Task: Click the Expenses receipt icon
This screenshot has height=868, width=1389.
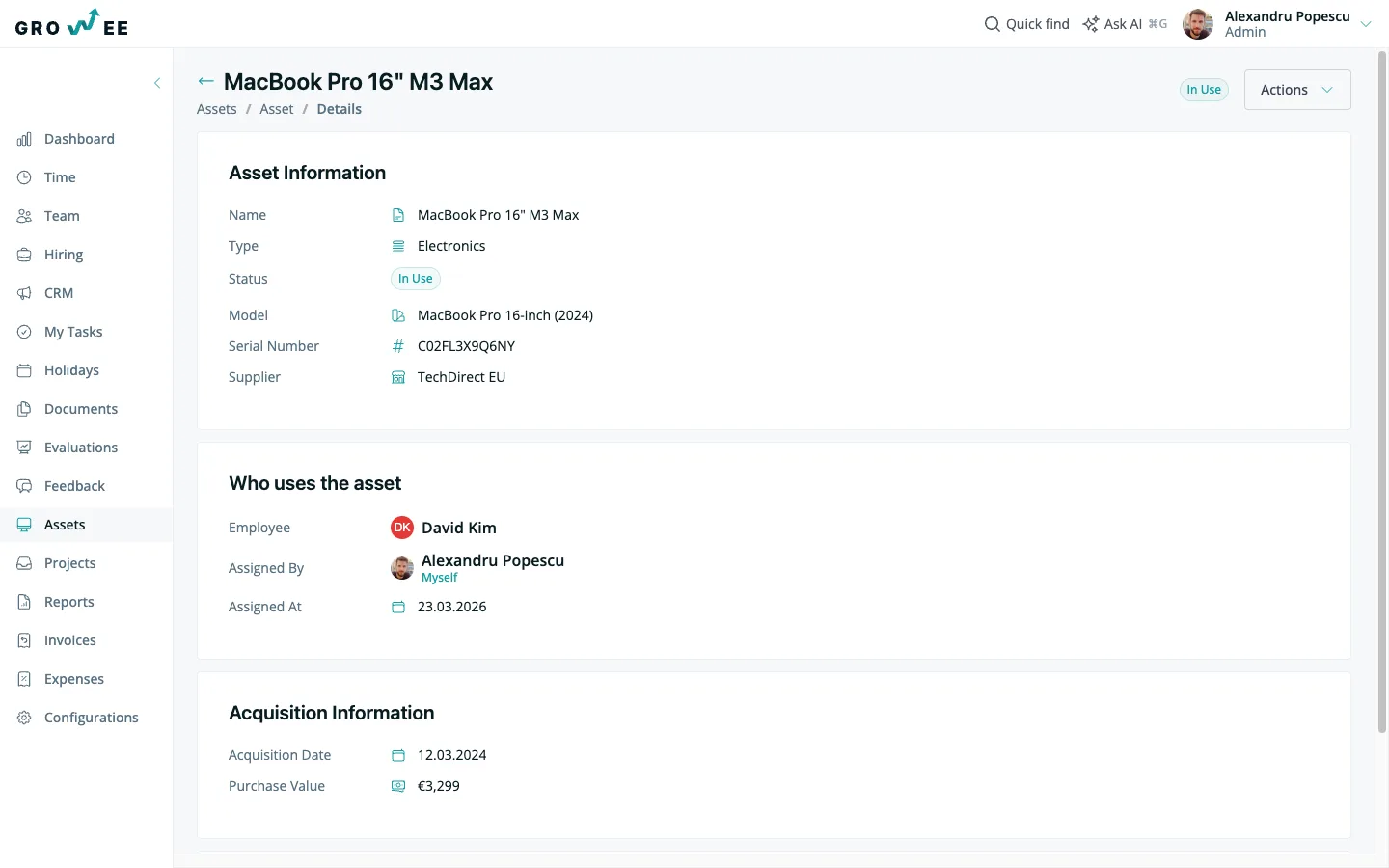Action: 24,679
